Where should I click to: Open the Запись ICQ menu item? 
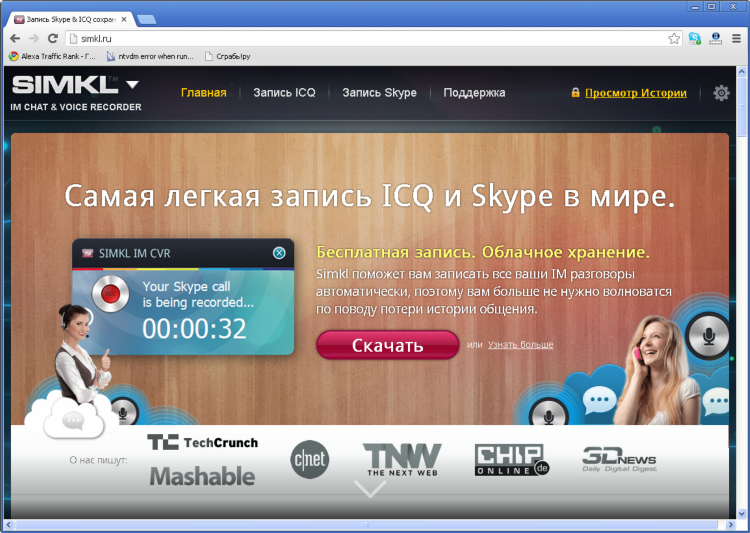[x=284, y=93]
